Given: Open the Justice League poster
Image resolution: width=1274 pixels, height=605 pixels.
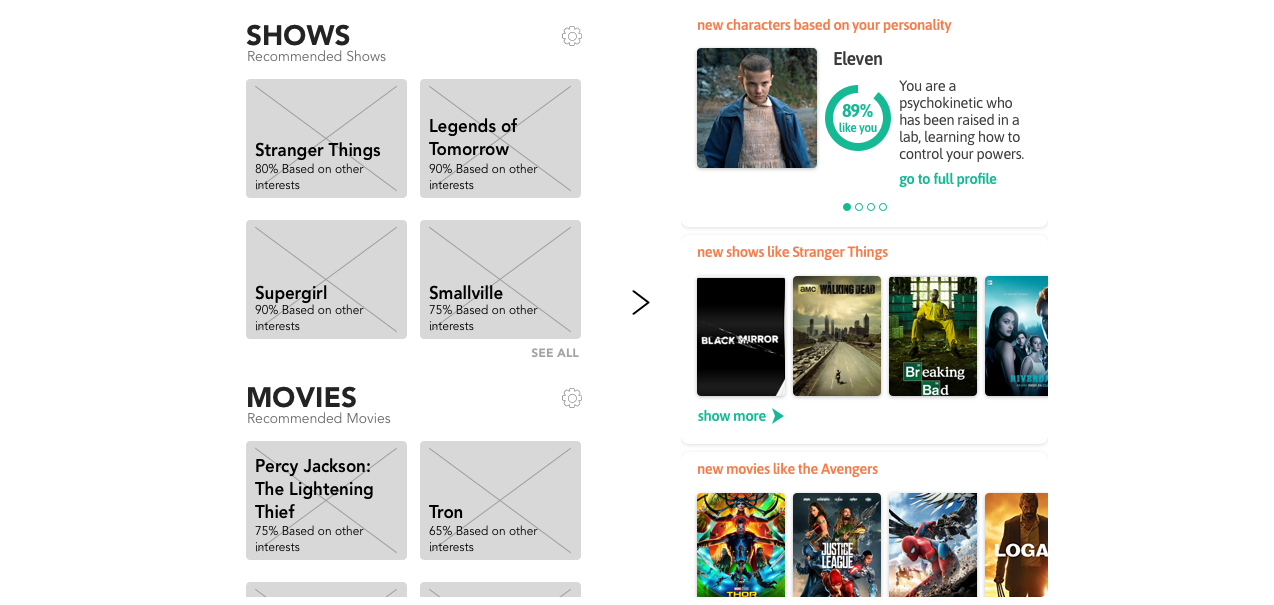Looking at the screenshot, I should coord(837,545).
